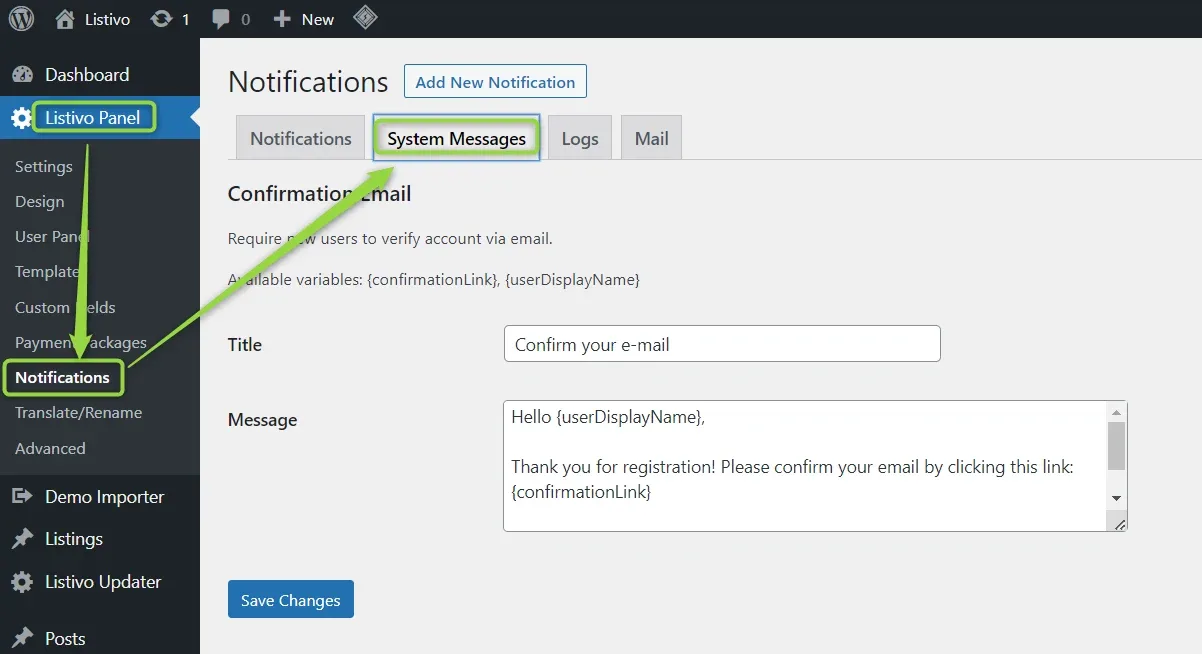This screenshot has width=1202, height=654.
Task: Click the Dashboard gauge icon
Action: point(22,75)
